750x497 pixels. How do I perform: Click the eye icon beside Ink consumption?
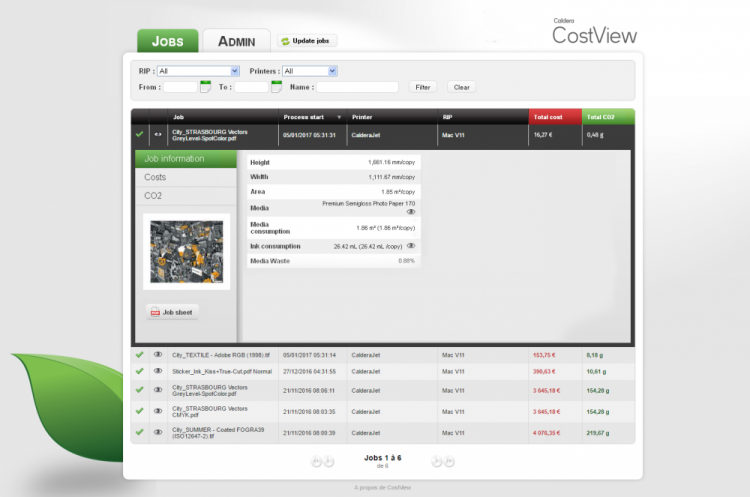click(x=410, y=245)
